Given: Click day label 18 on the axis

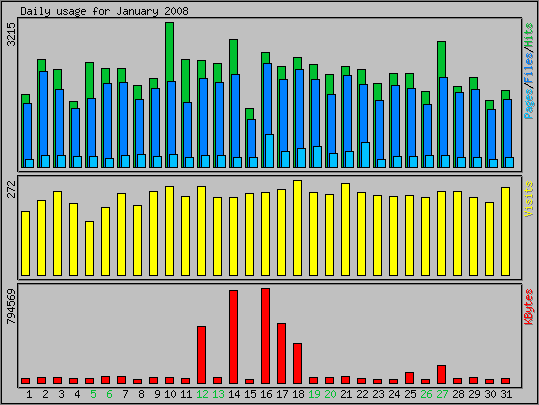Looking at the screenshot, I should 298,394.
